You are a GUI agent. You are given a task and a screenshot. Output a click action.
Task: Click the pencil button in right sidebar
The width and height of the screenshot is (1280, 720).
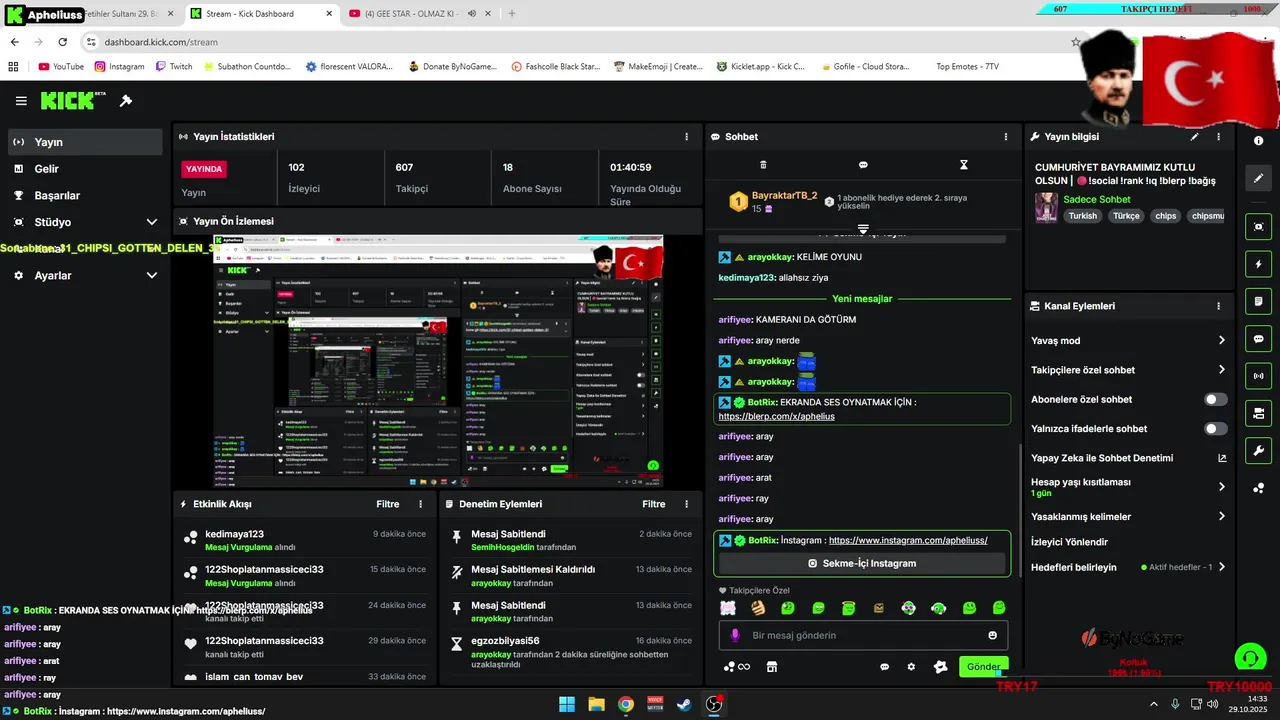pos(1259,178)
